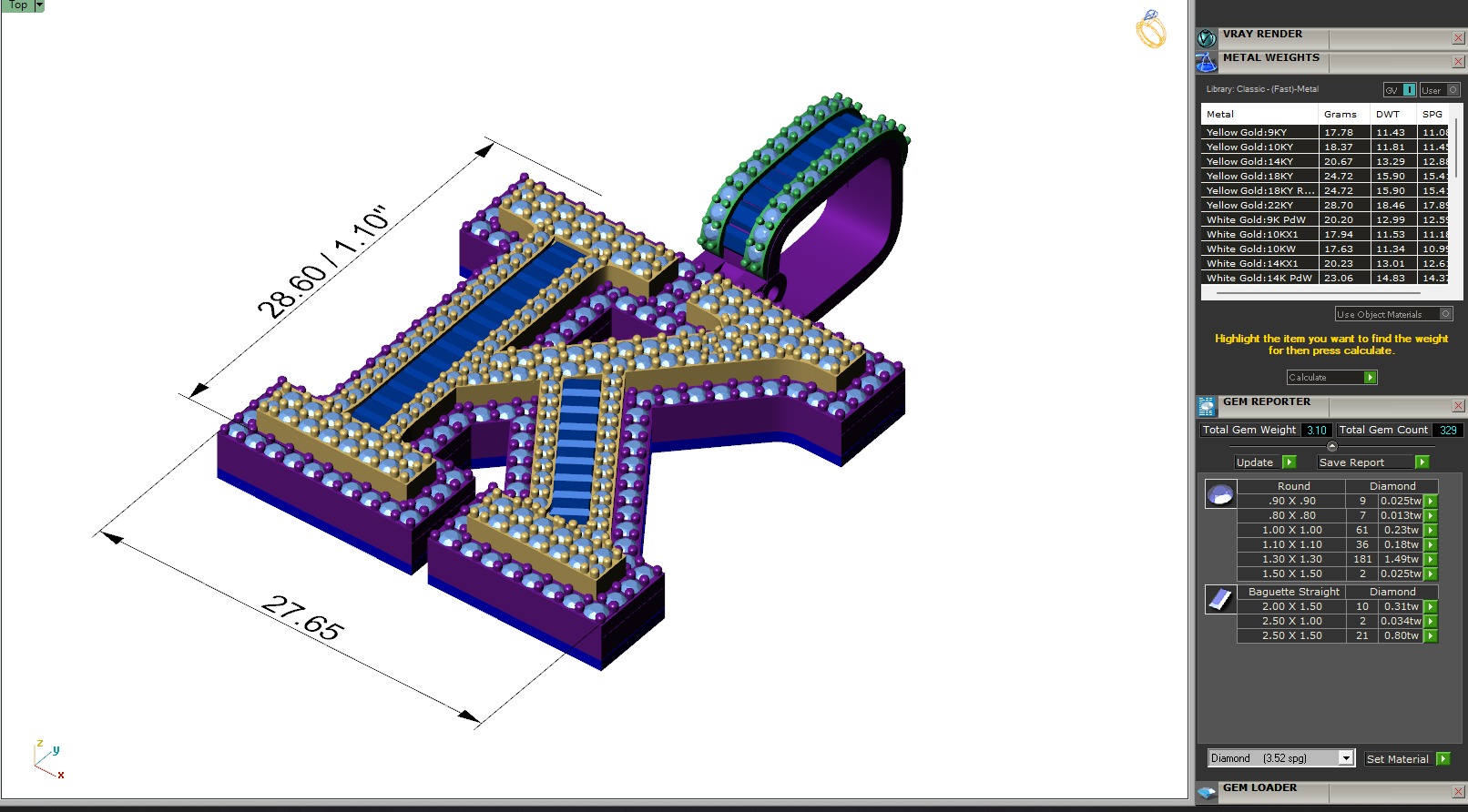Screen dimensions: 1468x812
Task: Close the Metal Weights panel
Action: click(1458, 62)
